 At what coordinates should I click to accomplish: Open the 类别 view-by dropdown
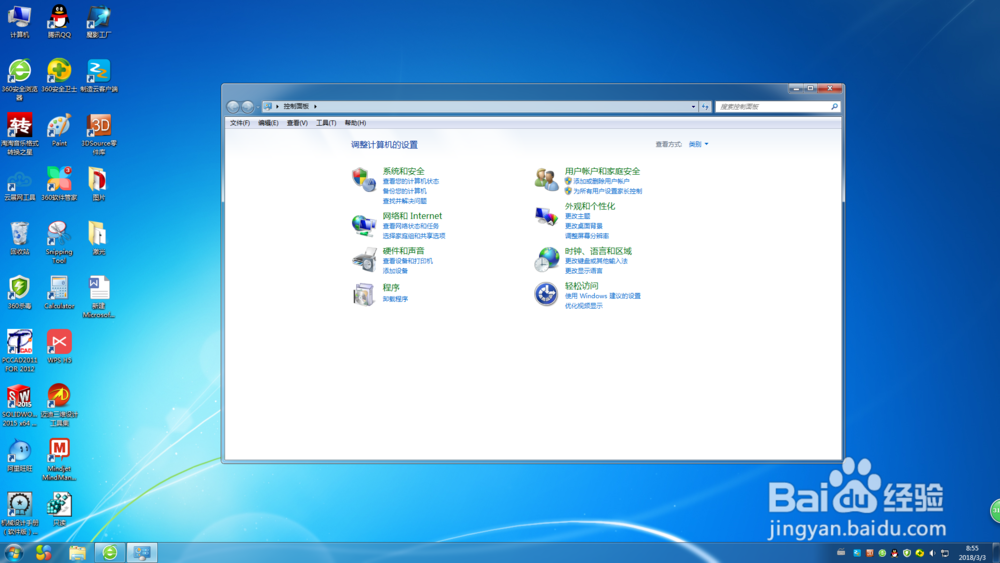(x=698, y=144)
